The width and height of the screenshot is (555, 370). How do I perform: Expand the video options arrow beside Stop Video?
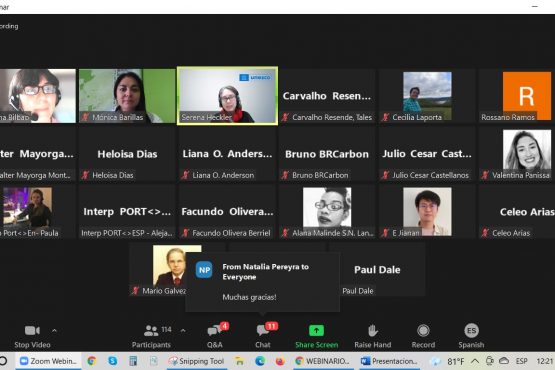[54, 331]
